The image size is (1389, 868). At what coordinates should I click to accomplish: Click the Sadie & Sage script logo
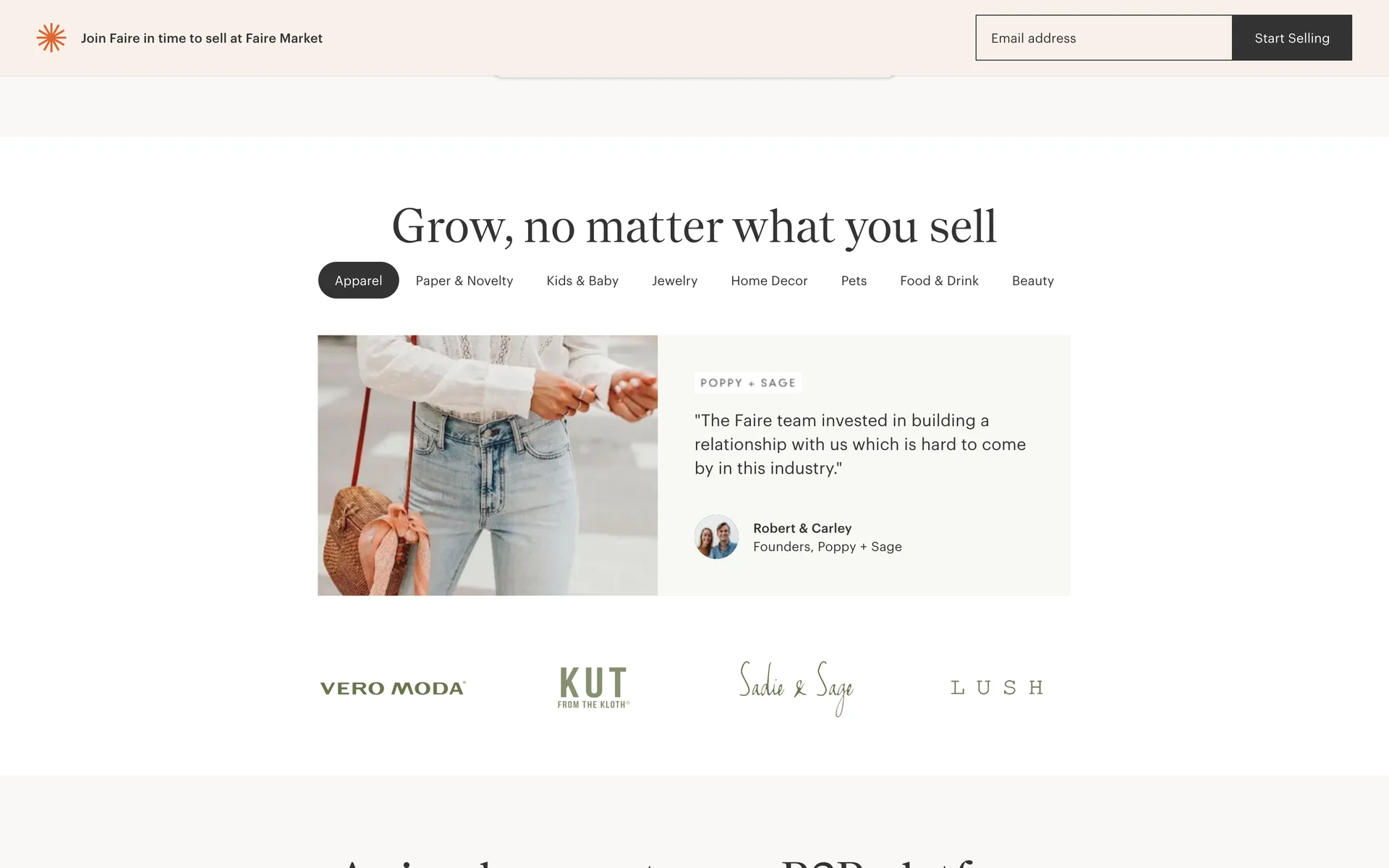796,688
